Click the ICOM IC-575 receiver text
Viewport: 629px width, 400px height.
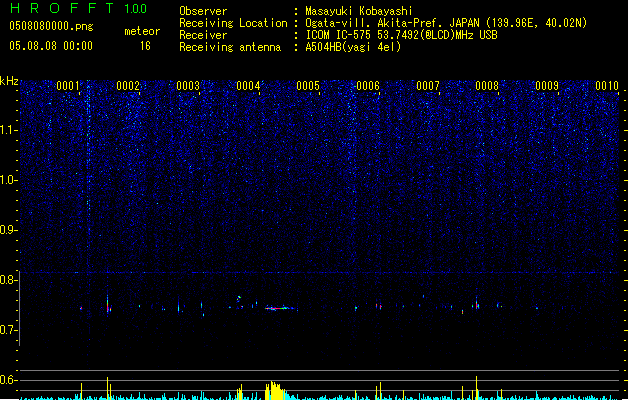tap(401, 35)
